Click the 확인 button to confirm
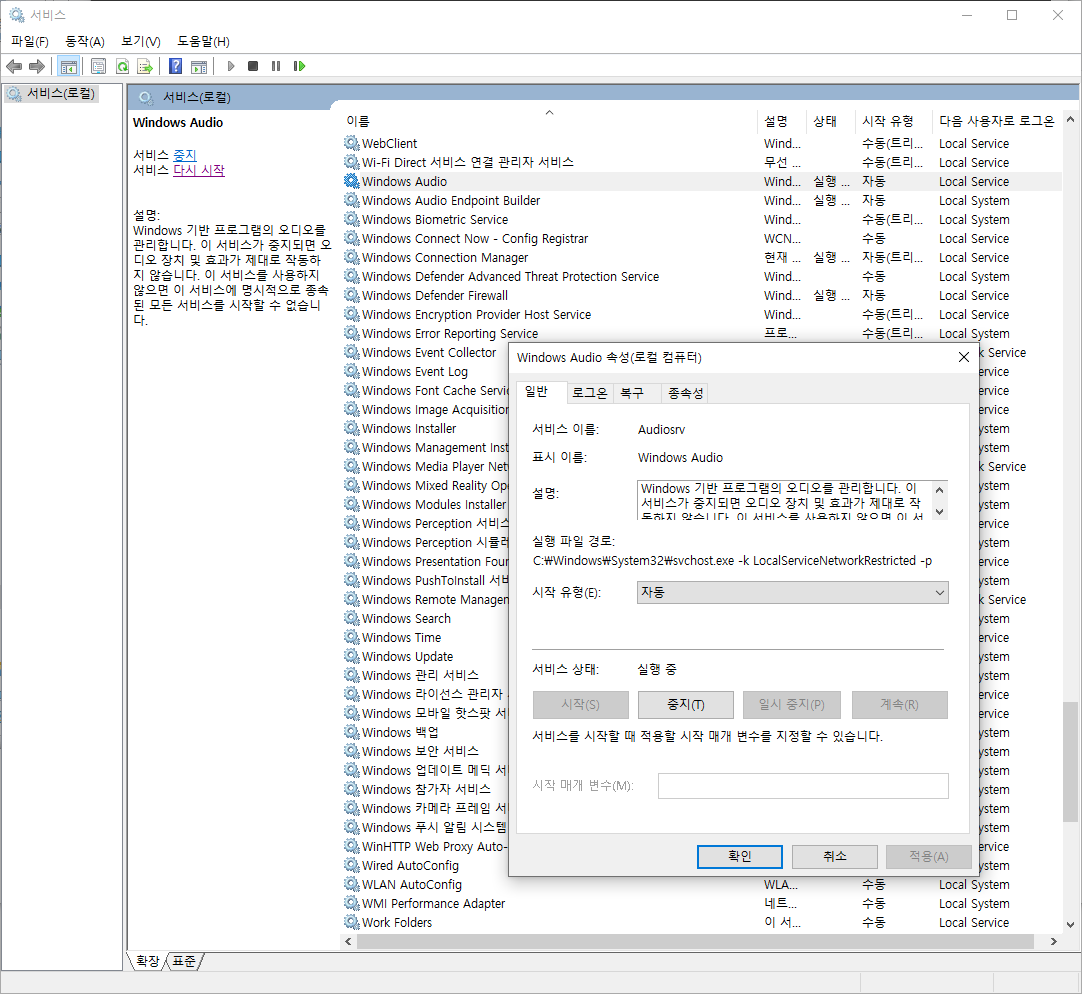Screen dimensions: 1082x994 click(x=740, y=857)
